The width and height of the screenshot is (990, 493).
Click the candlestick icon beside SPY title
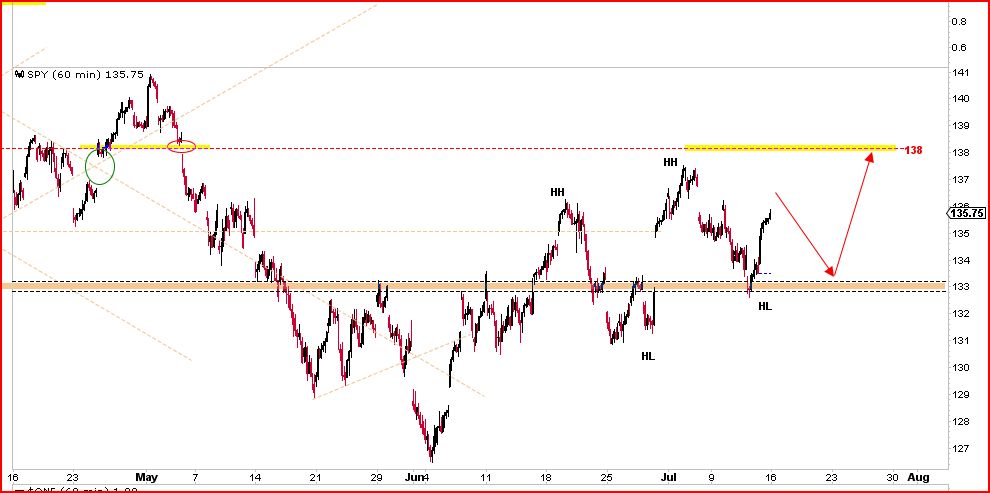(x=19, y=74)
